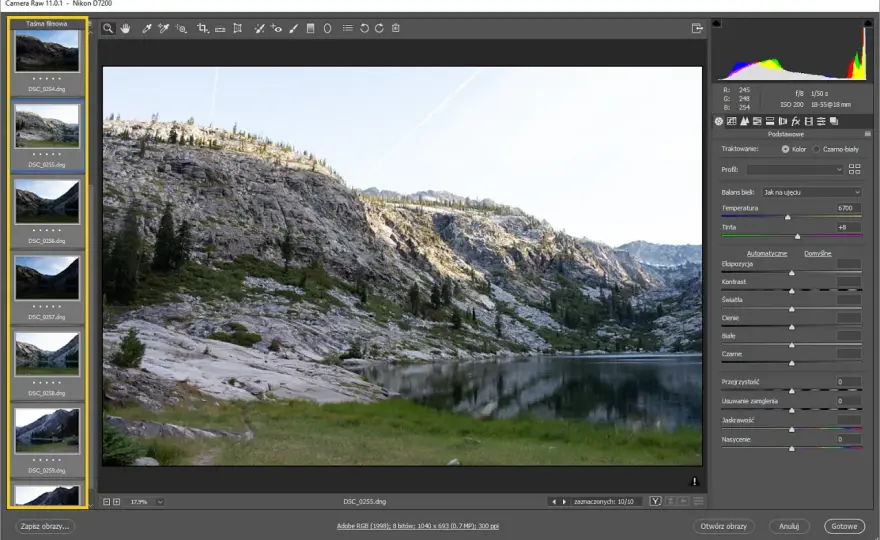This screenshot has height=540, width=880.
Task: Open preview options menu icon
Action: click(x=698, y=501)
